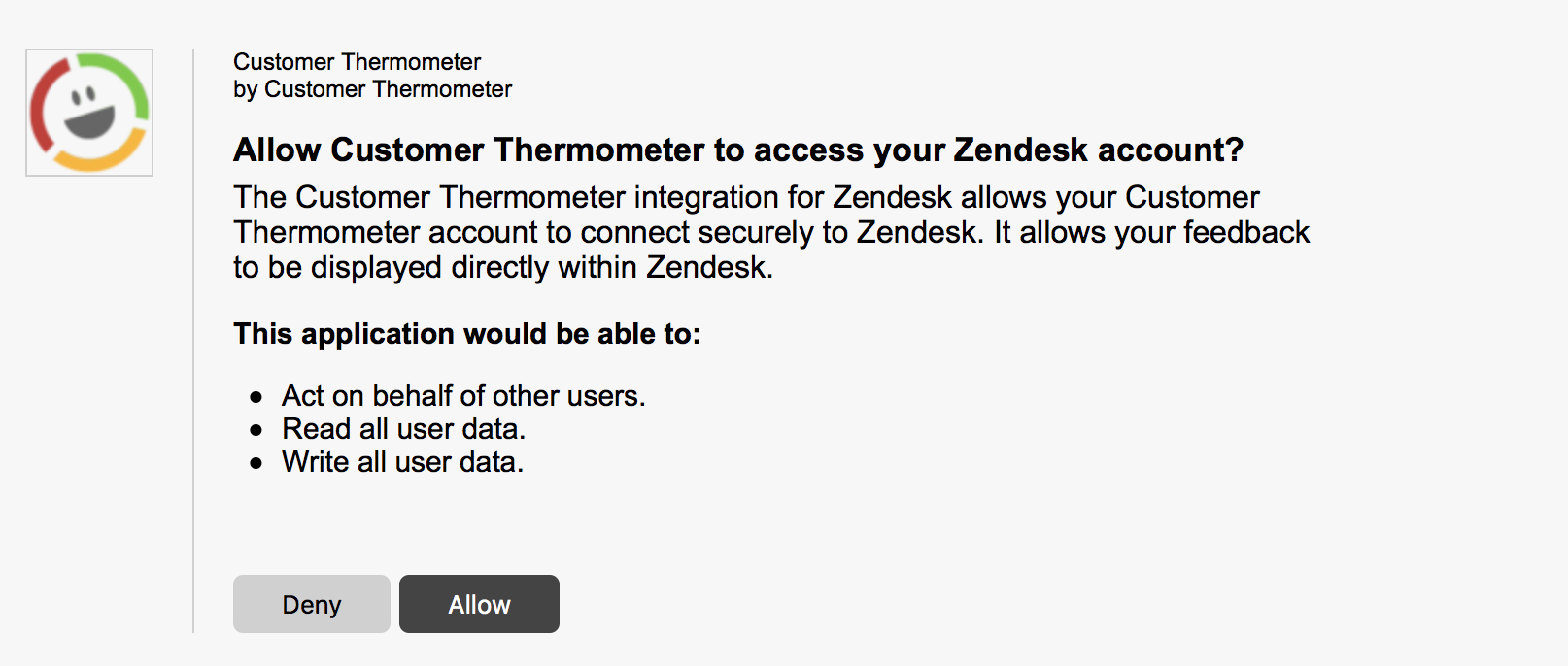The height and width of the screenshot is (666, 1568).
Task: Select 'Act on behalf of other users' permission
Action: [x=463, y=396]
